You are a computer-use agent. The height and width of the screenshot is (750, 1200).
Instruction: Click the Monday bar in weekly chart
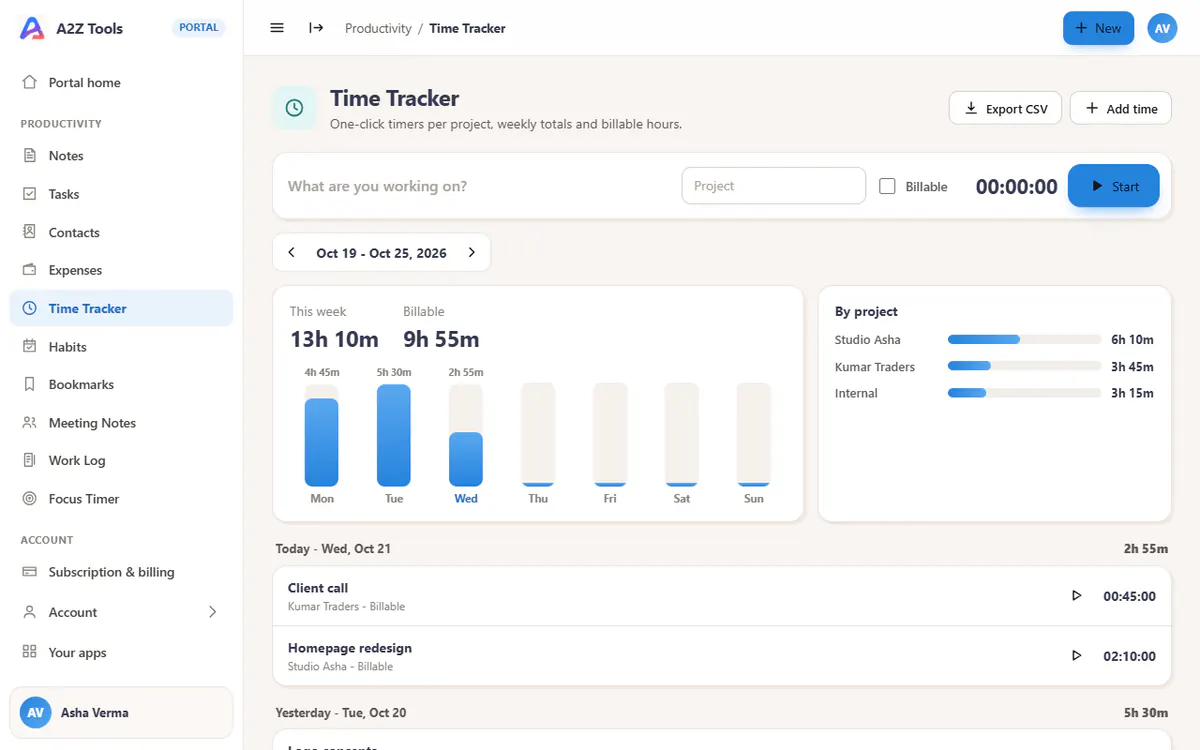pos(322,442)
